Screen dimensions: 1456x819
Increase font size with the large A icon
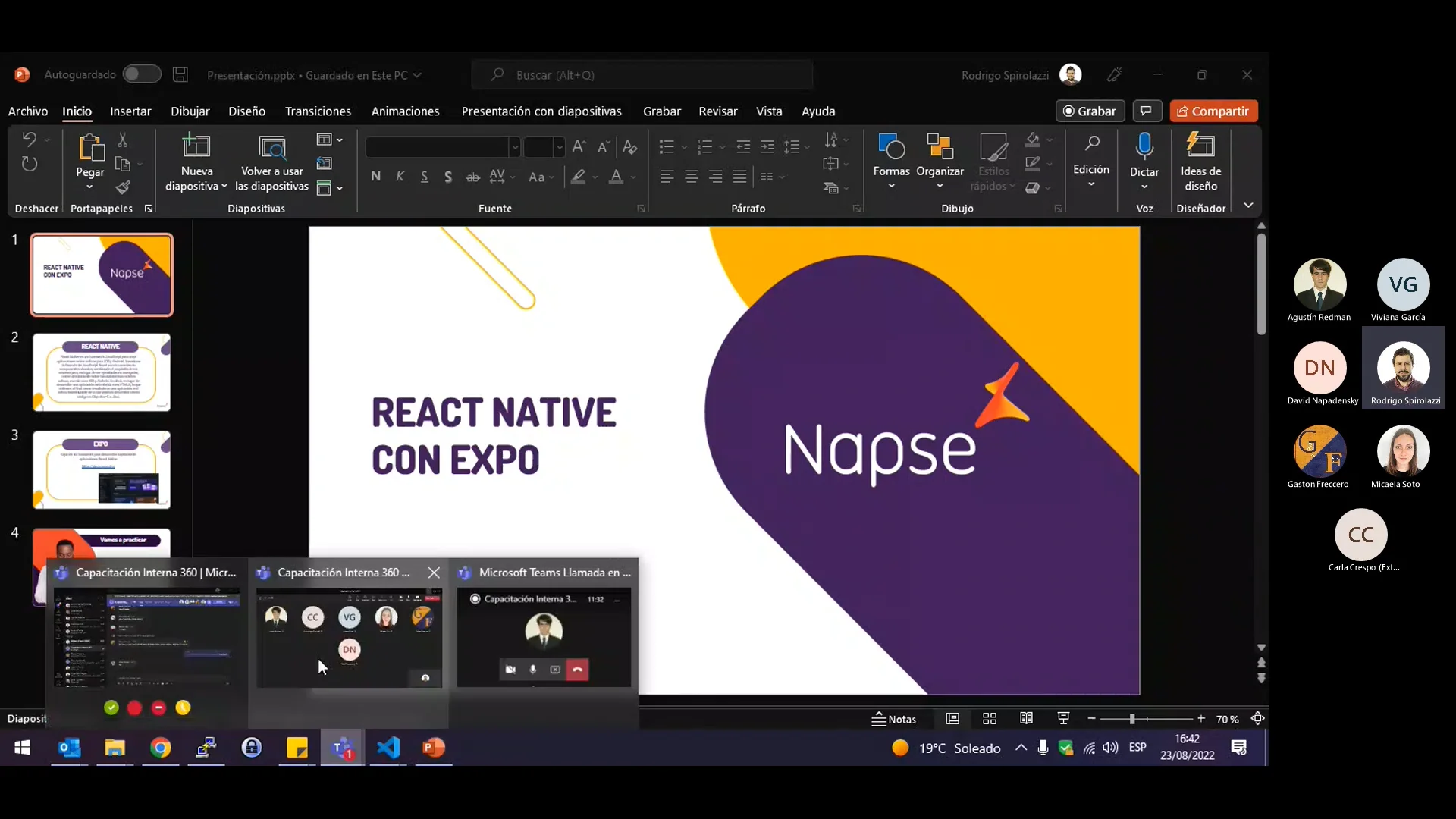(579, 146)
